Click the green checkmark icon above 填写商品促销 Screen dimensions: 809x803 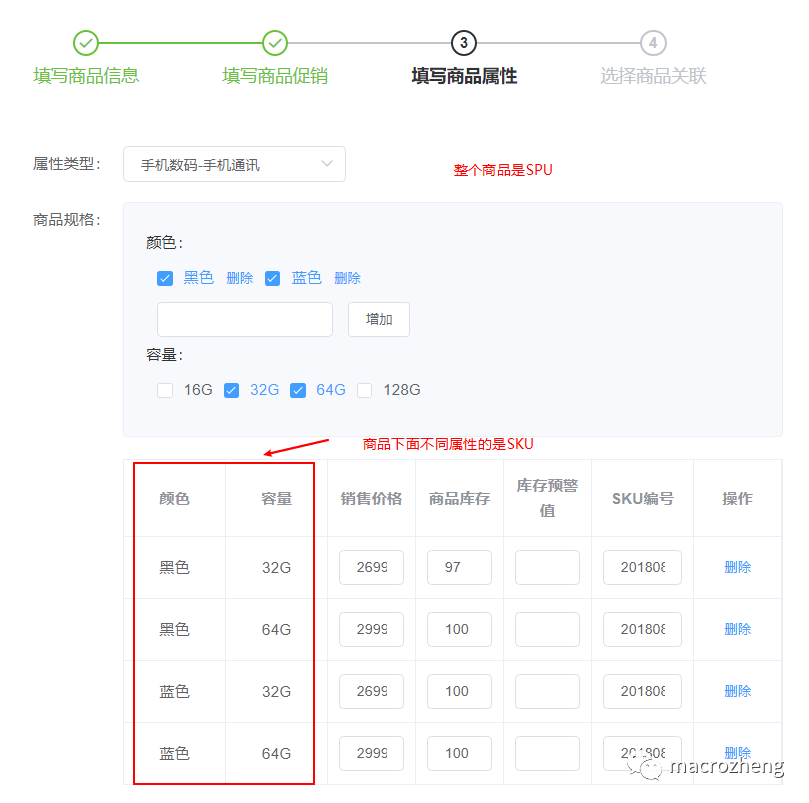click(x=275, y=43)
